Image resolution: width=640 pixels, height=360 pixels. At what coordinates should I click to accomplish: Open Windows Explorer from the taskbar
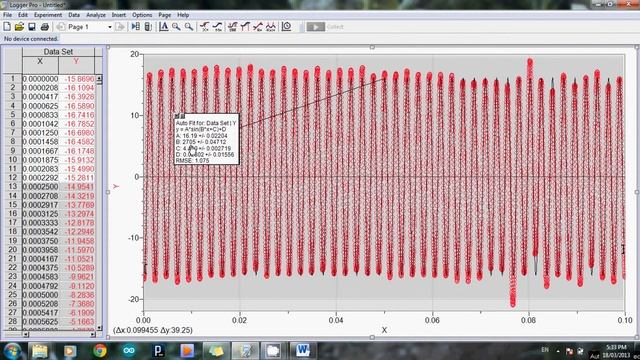[40, 351]
